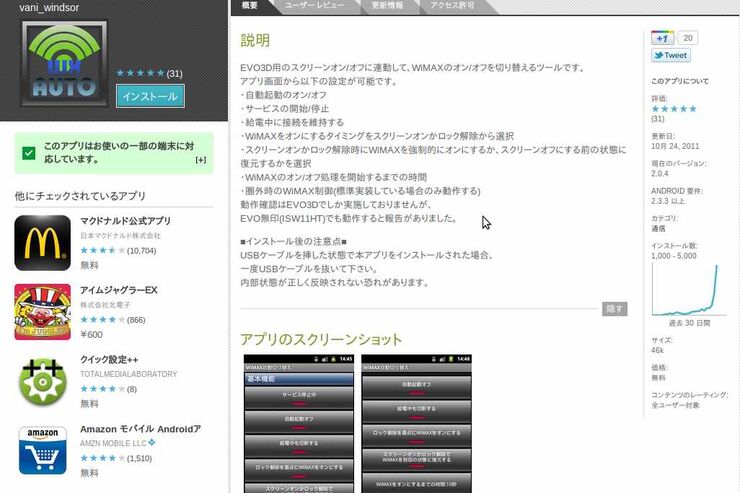Click the アプリのスクリーンショット heading
This screenshot has width=740, height=493.
[321, 339]
